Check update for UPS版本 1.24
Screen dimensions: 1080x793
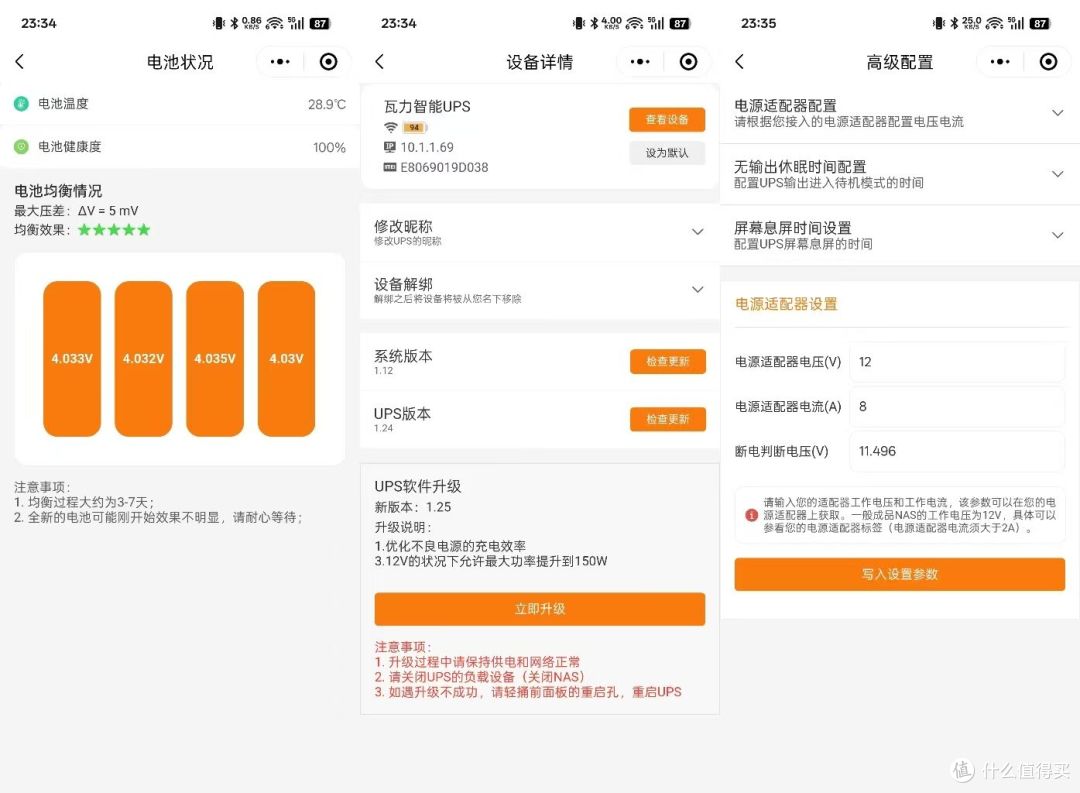(667, 419)
